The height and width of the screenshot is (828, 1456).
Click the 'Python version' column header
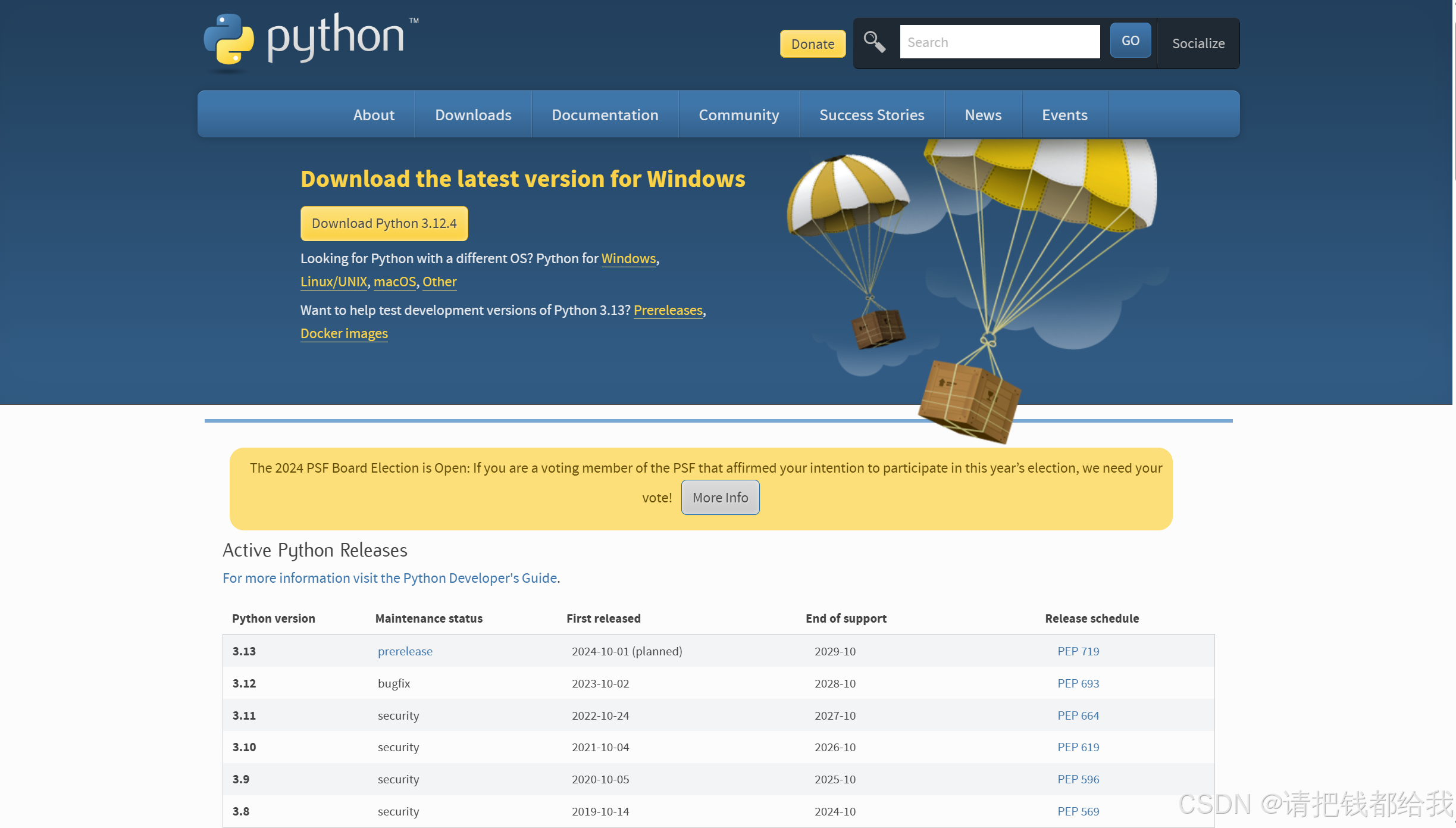pos(274,618)
